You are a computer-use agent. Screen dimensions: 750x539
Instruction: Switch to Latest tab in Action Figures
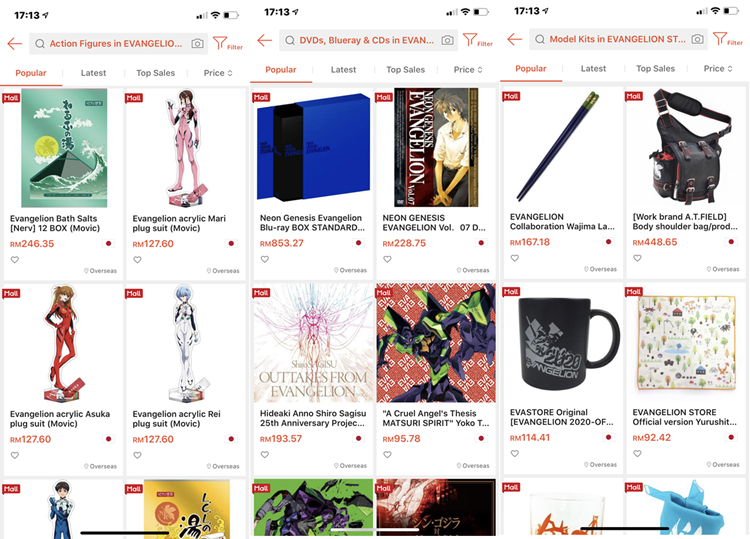coord(93,73)
